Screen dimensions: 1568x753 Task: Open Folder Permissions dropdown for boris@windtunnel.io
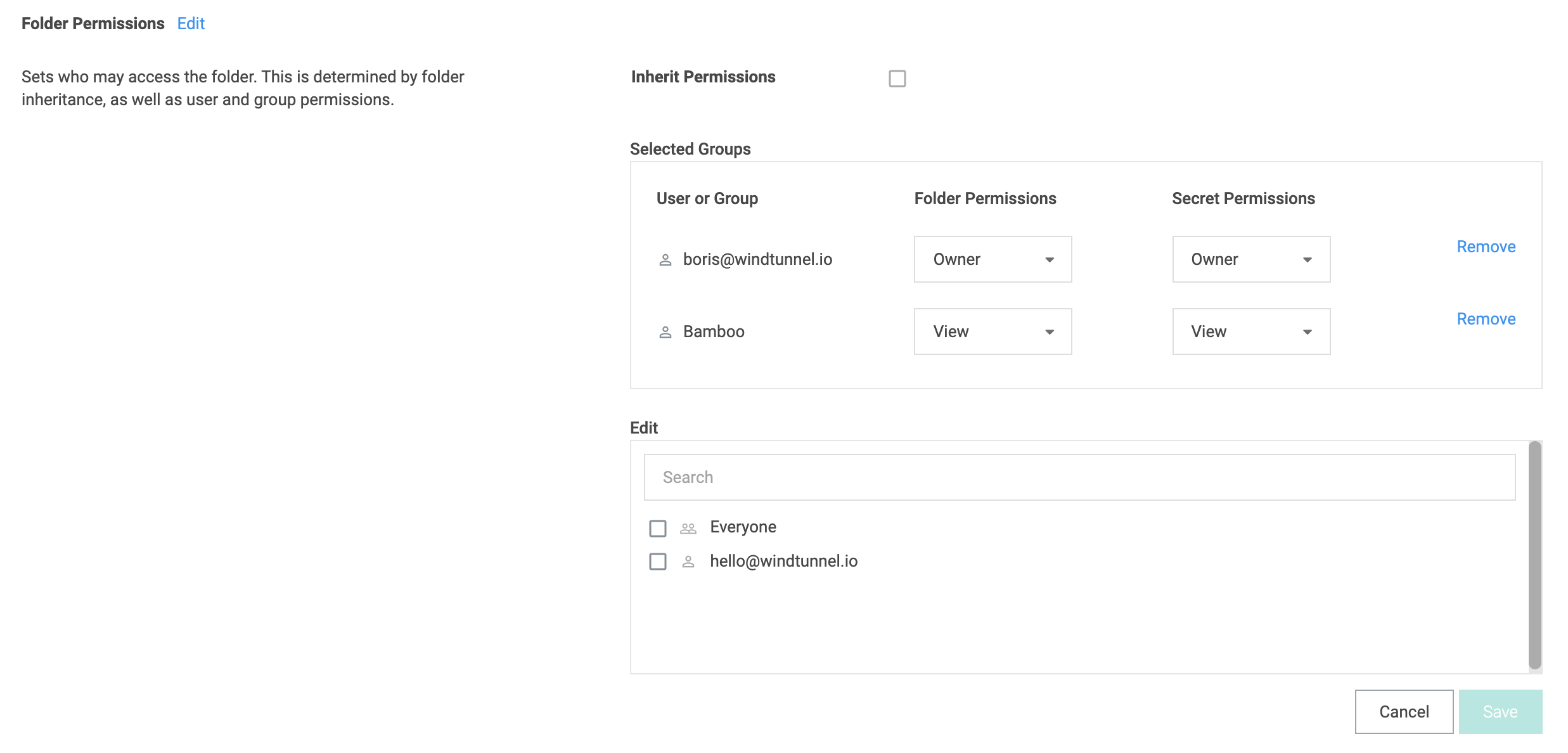993,259
